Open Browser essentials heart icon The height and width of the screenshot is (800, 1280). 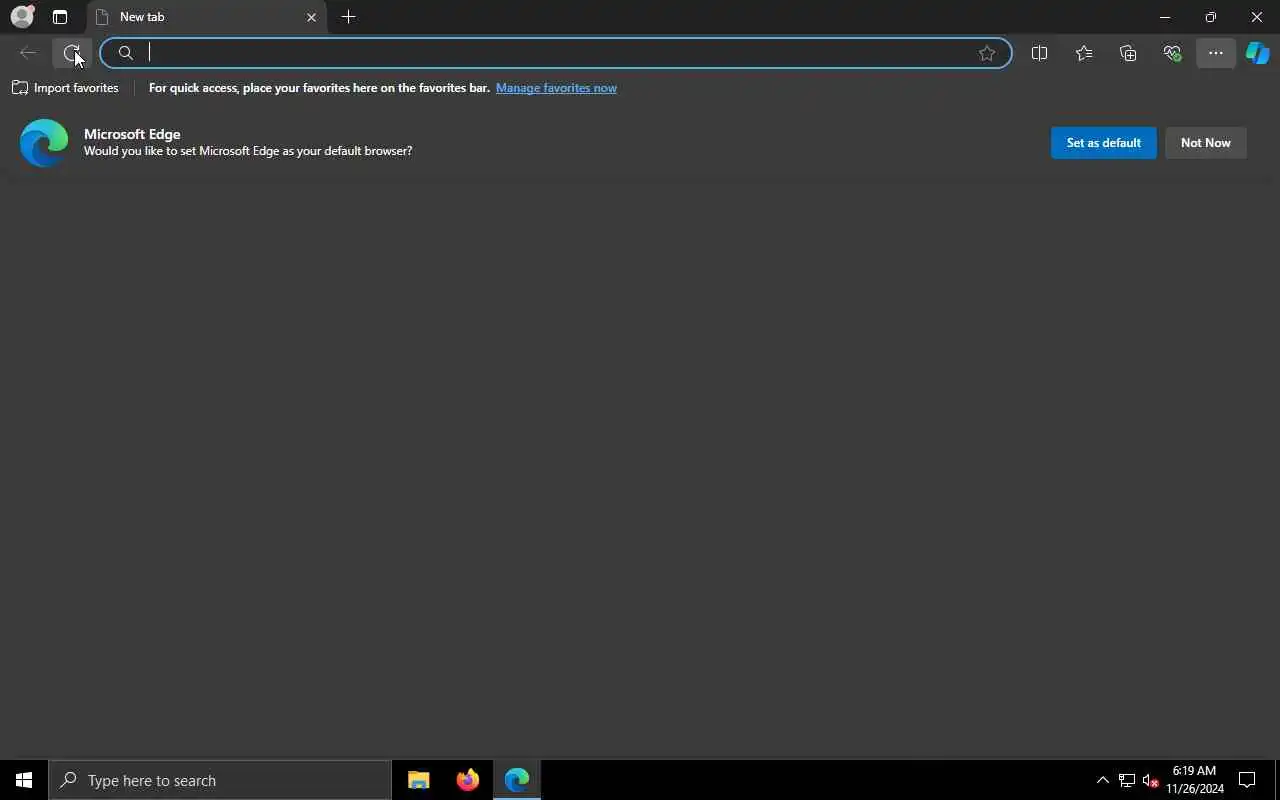[1172, 53]
